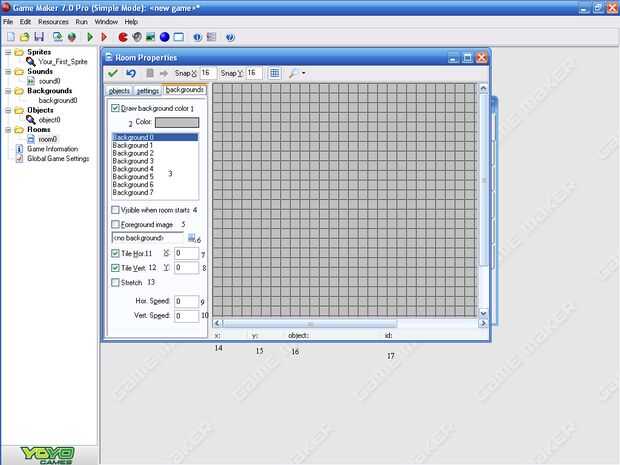Select object0 in the resource tree
Viewport: 620px width, 465px height.
[50, 120]
